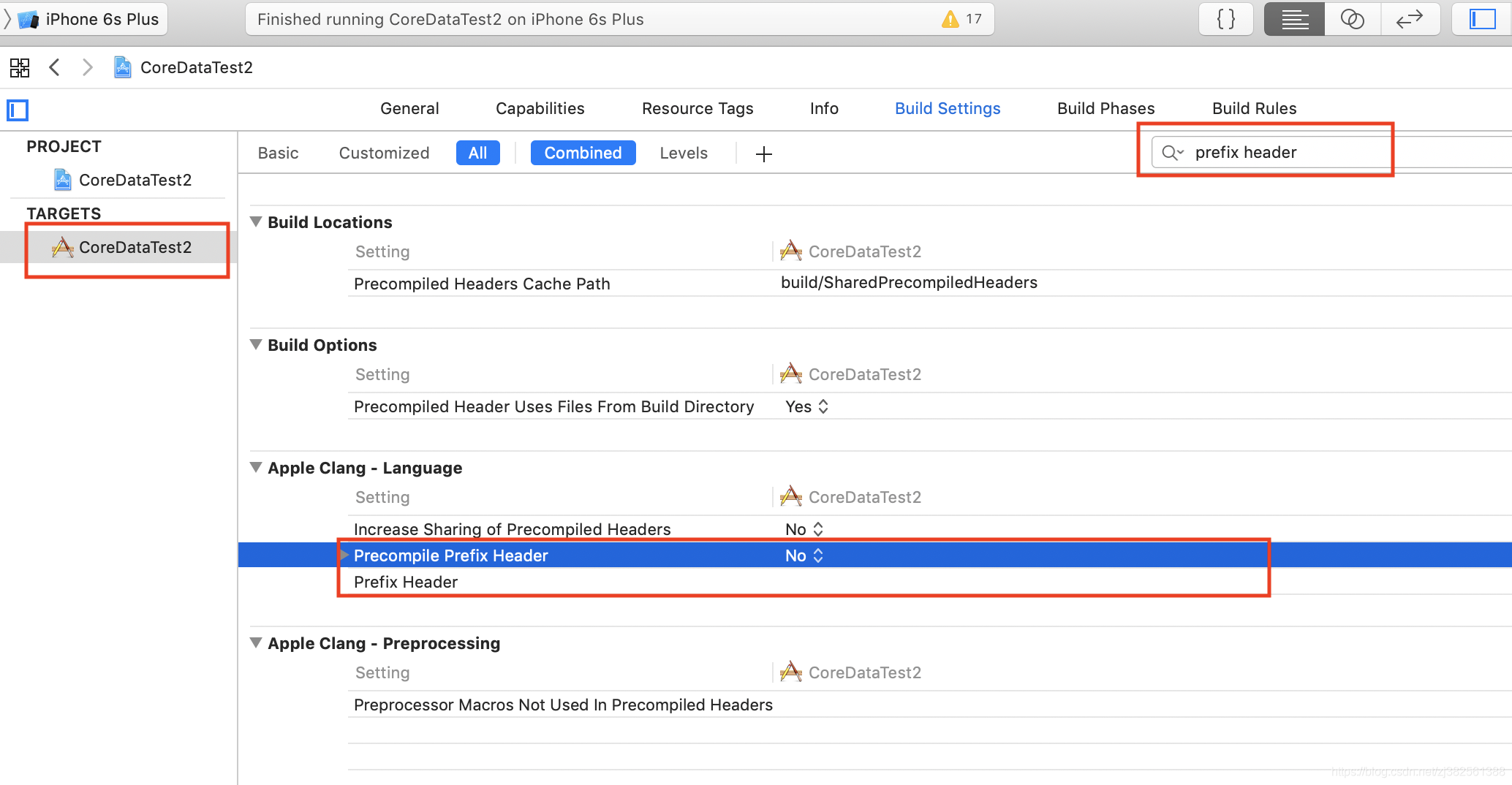This screenshot has height=785, width=1512.
Task: Go forward in navigation history
Action: pos(87,68)
